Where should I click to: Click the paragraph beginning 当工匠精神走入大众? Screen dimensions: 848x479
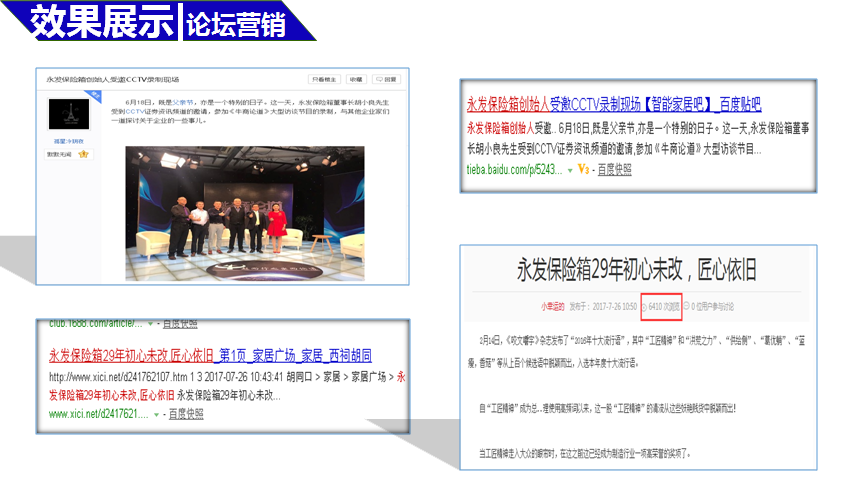click(585, 453)
